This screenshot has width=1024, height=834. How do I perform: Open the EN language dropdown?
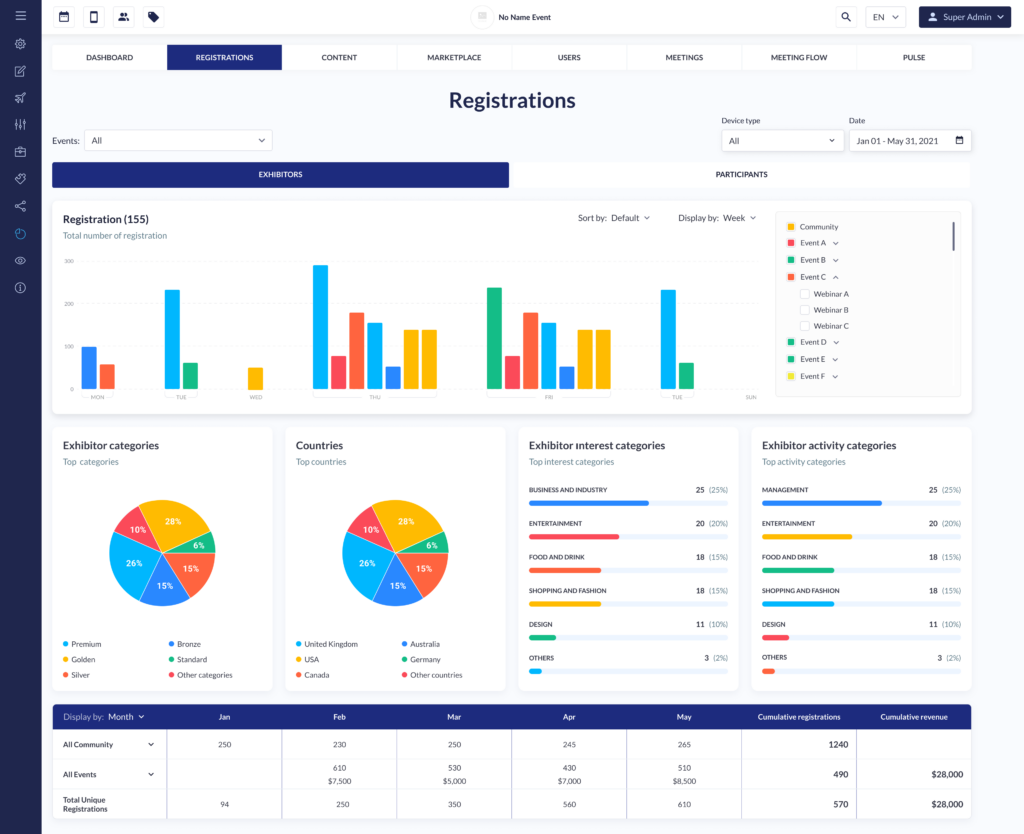coord(886,17)
